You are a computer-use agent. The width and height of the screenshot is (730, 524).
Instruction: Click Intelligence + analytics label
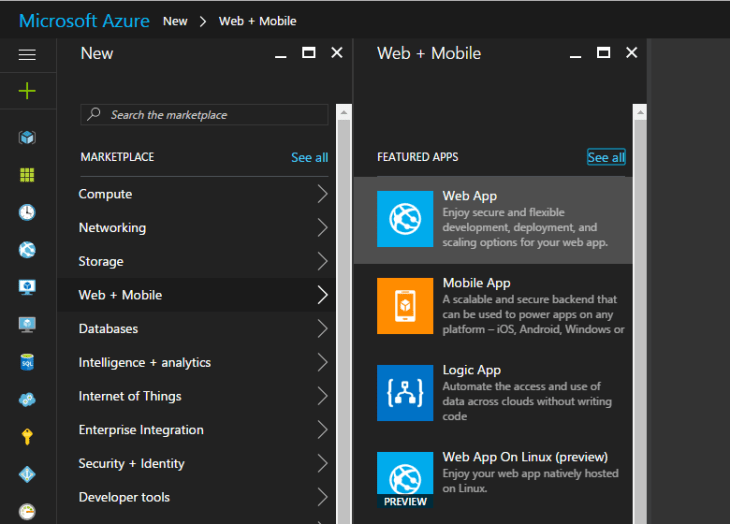(x=145, y=363)
